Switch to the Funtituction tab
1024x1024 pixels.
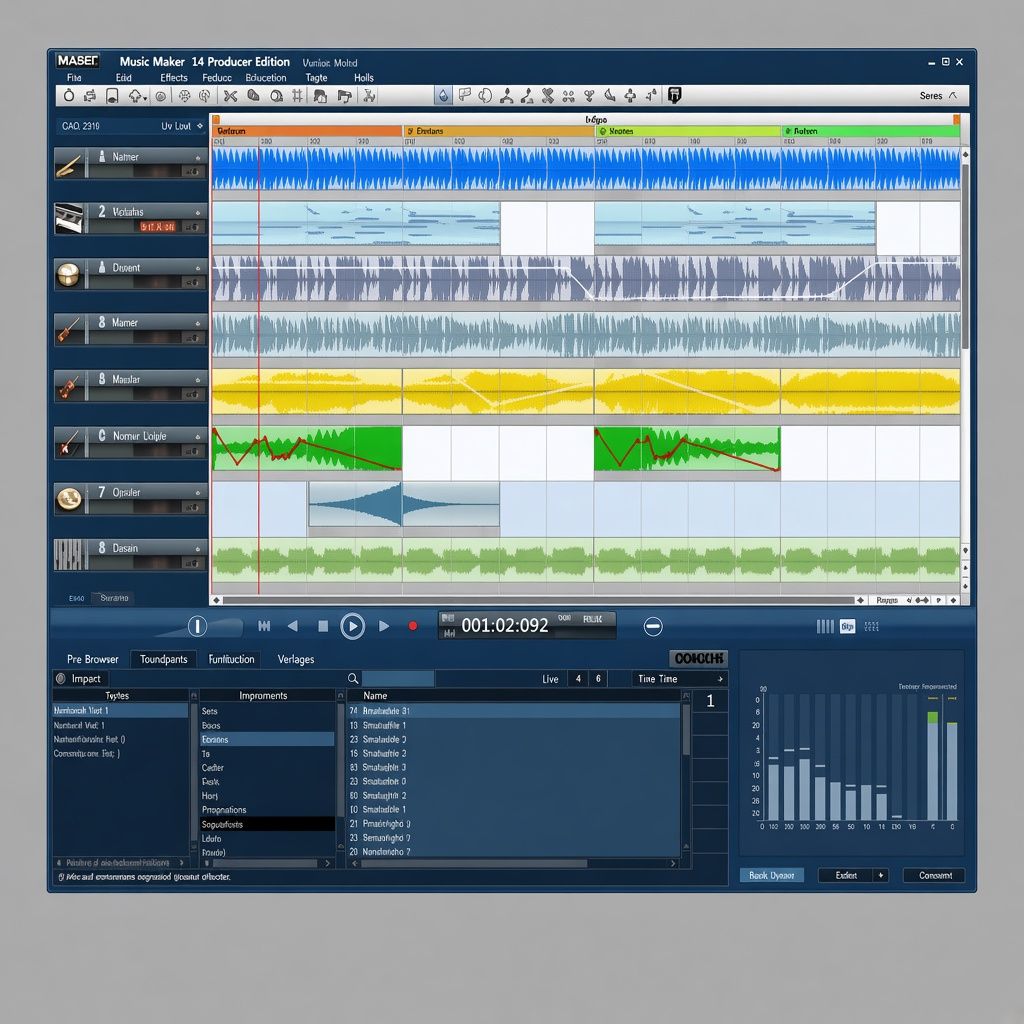click(x=231, y=659)
